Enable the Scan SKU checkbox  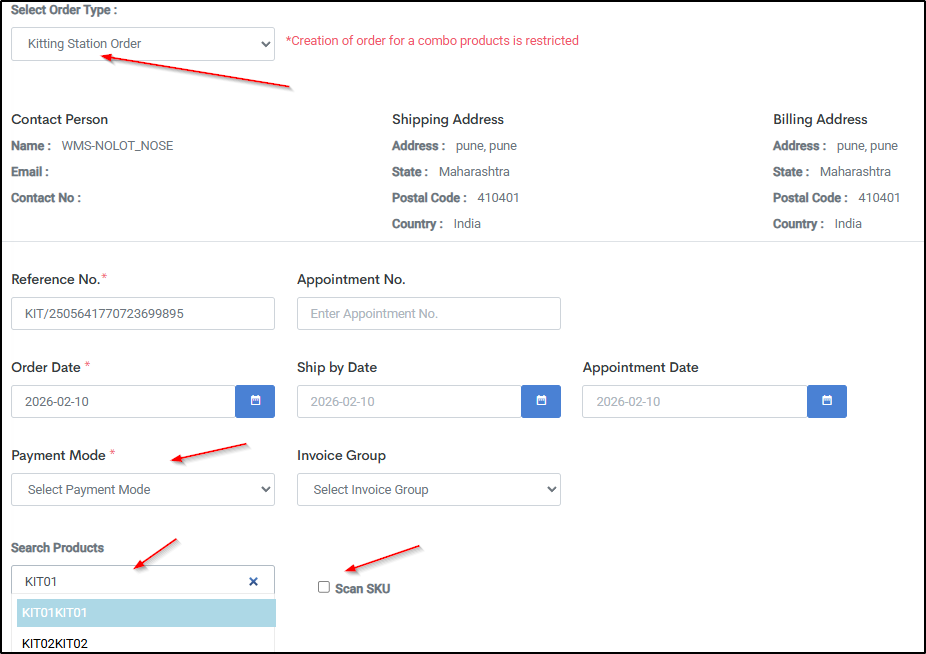click(x=324, y=587)
